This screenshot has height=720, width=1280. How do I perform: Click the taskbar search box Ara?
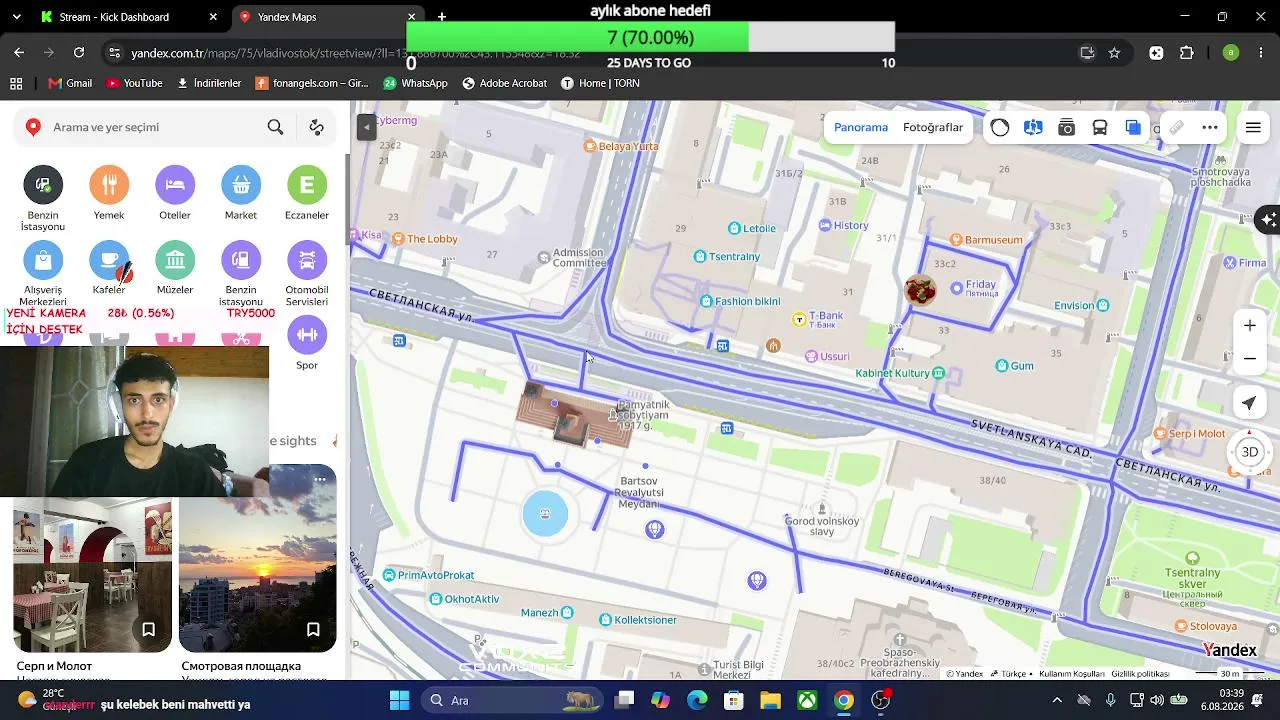click(x=512, y=700)
